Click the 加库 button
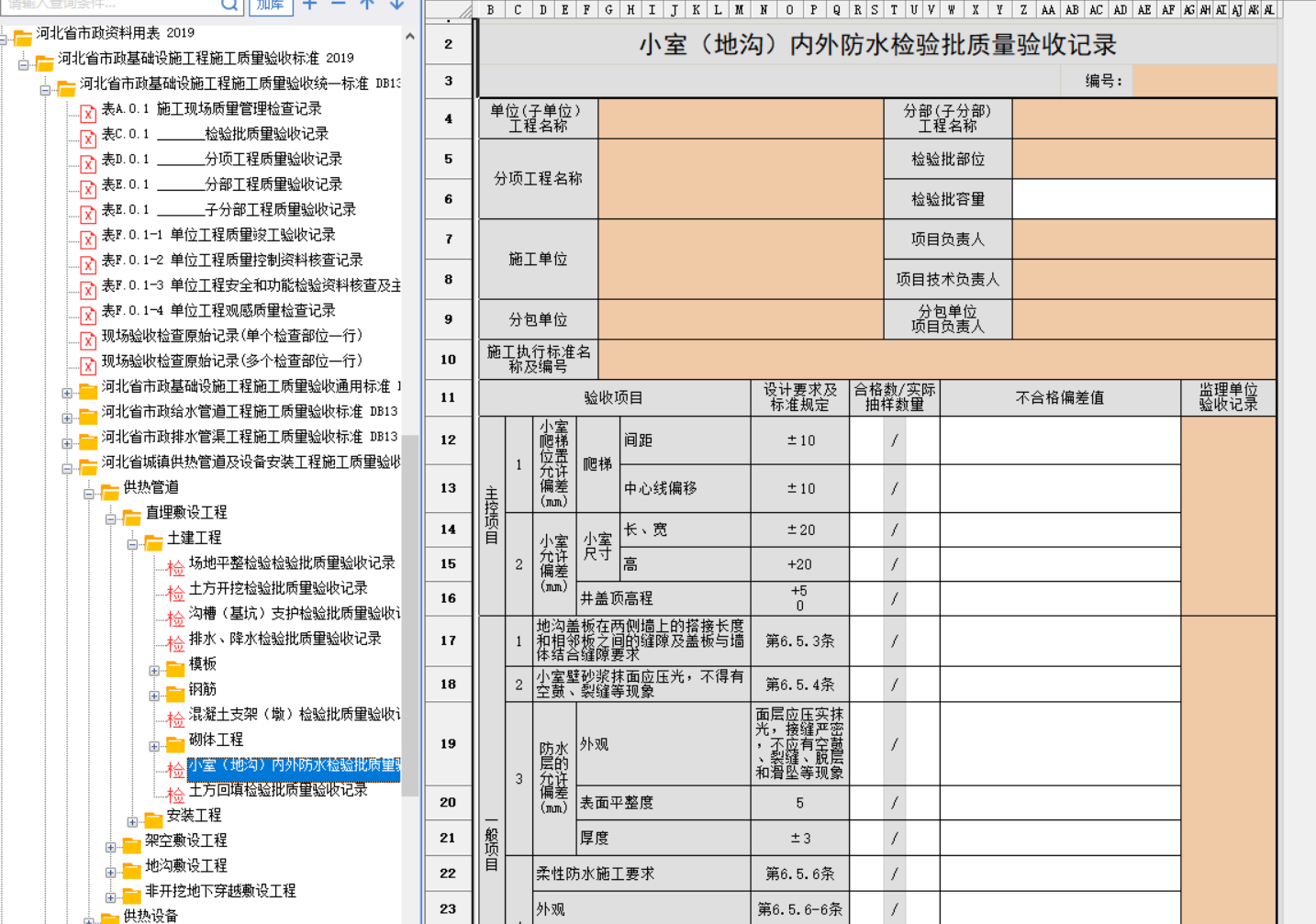 click(271, 6)
